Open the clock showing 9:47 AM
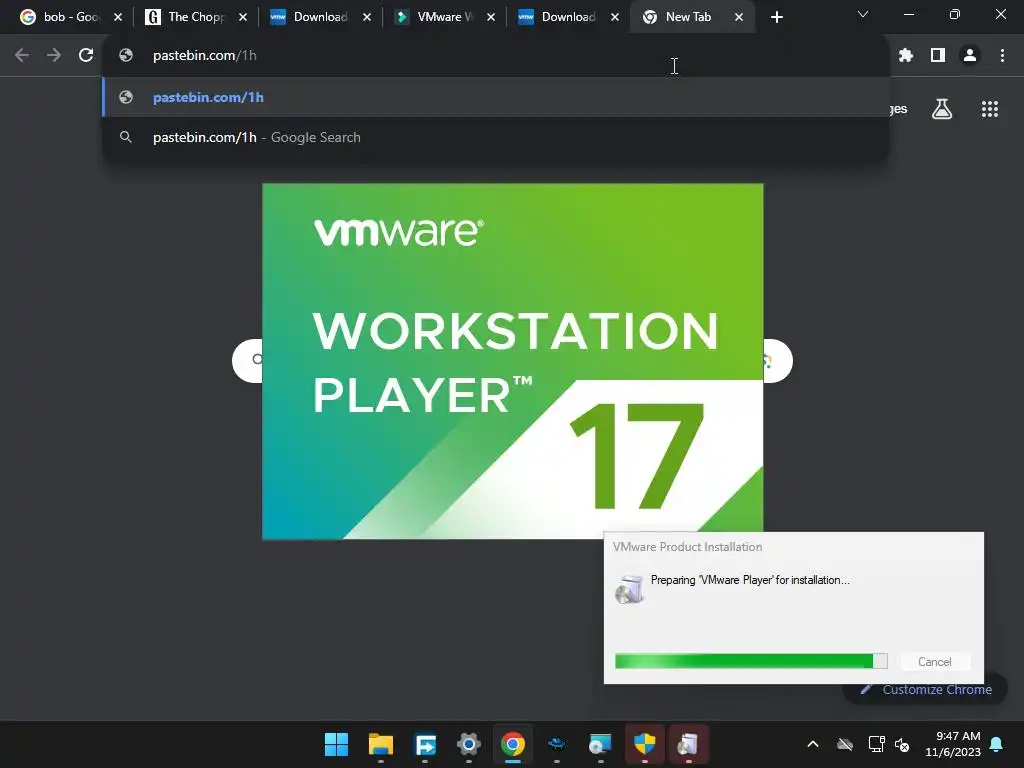The height and width of the screenshot is (768, 1024). tap(953, 744)
